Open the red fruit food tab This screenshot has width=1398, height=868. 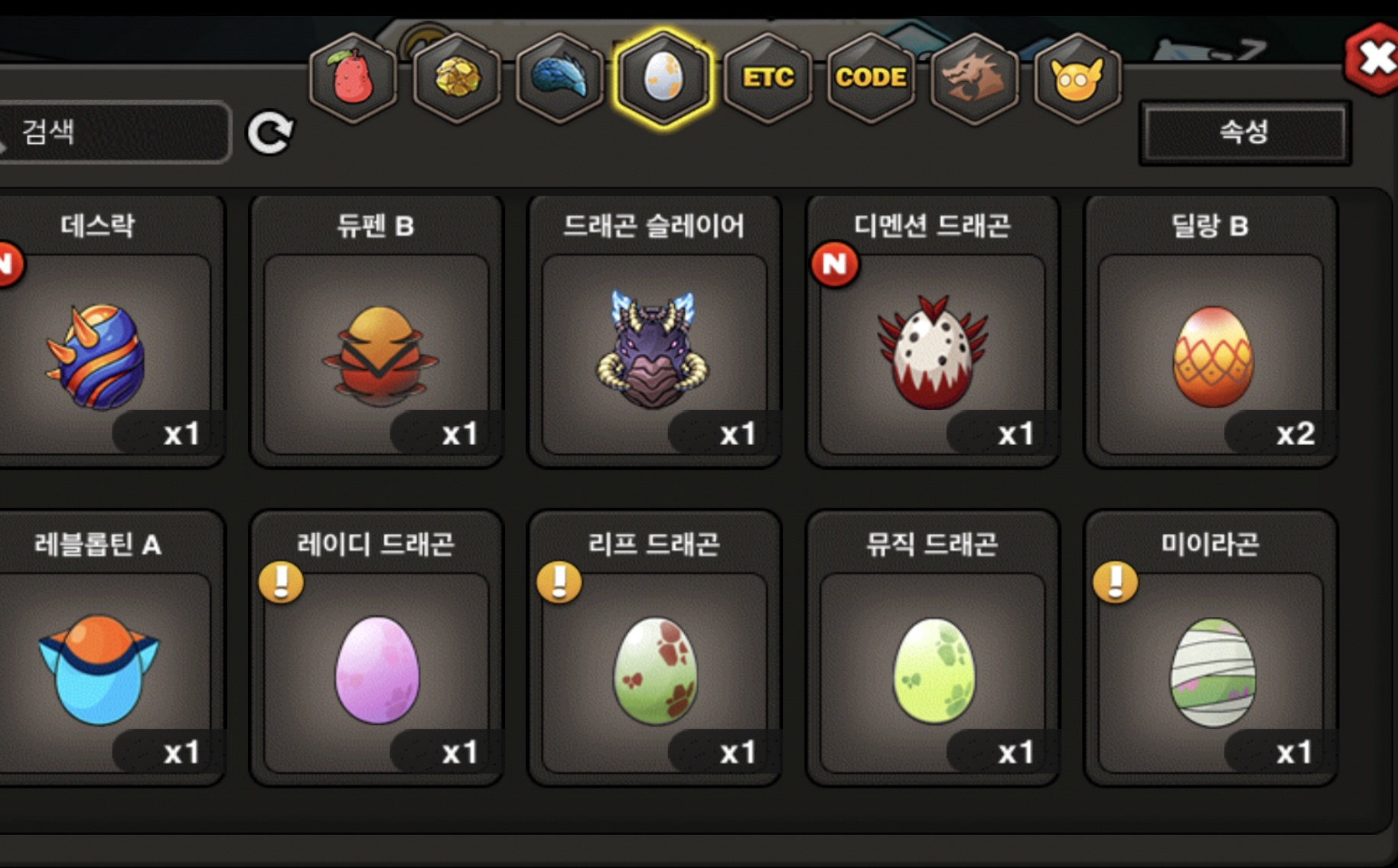pyautogui.click(x=353, y=78)
